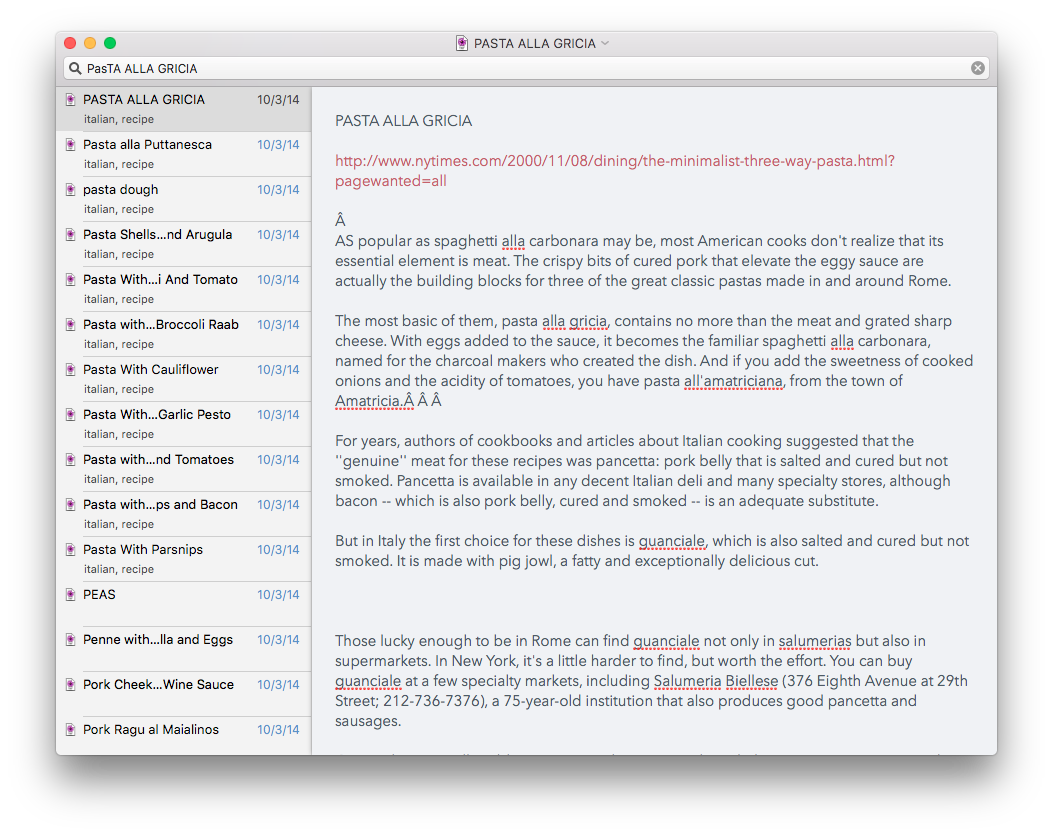Viewport: 1053px width, 835px height.
Task: Click the 10/3/14 date of Pasta alla Puttanesca
Action: coord(278,144)
